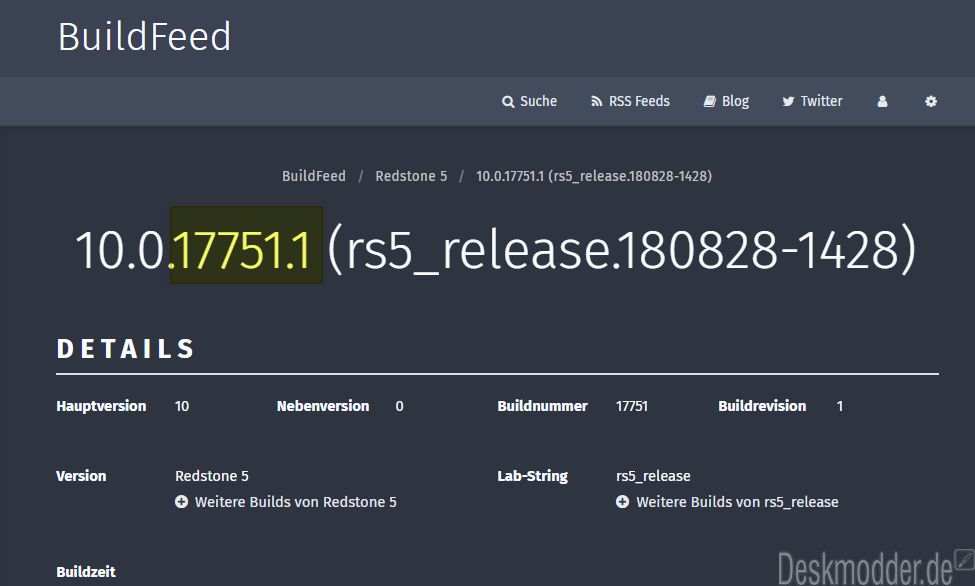The width and height of the screenshot is (975, 586).
Task: Click the Nebenversion label
Action: (323, 406)
